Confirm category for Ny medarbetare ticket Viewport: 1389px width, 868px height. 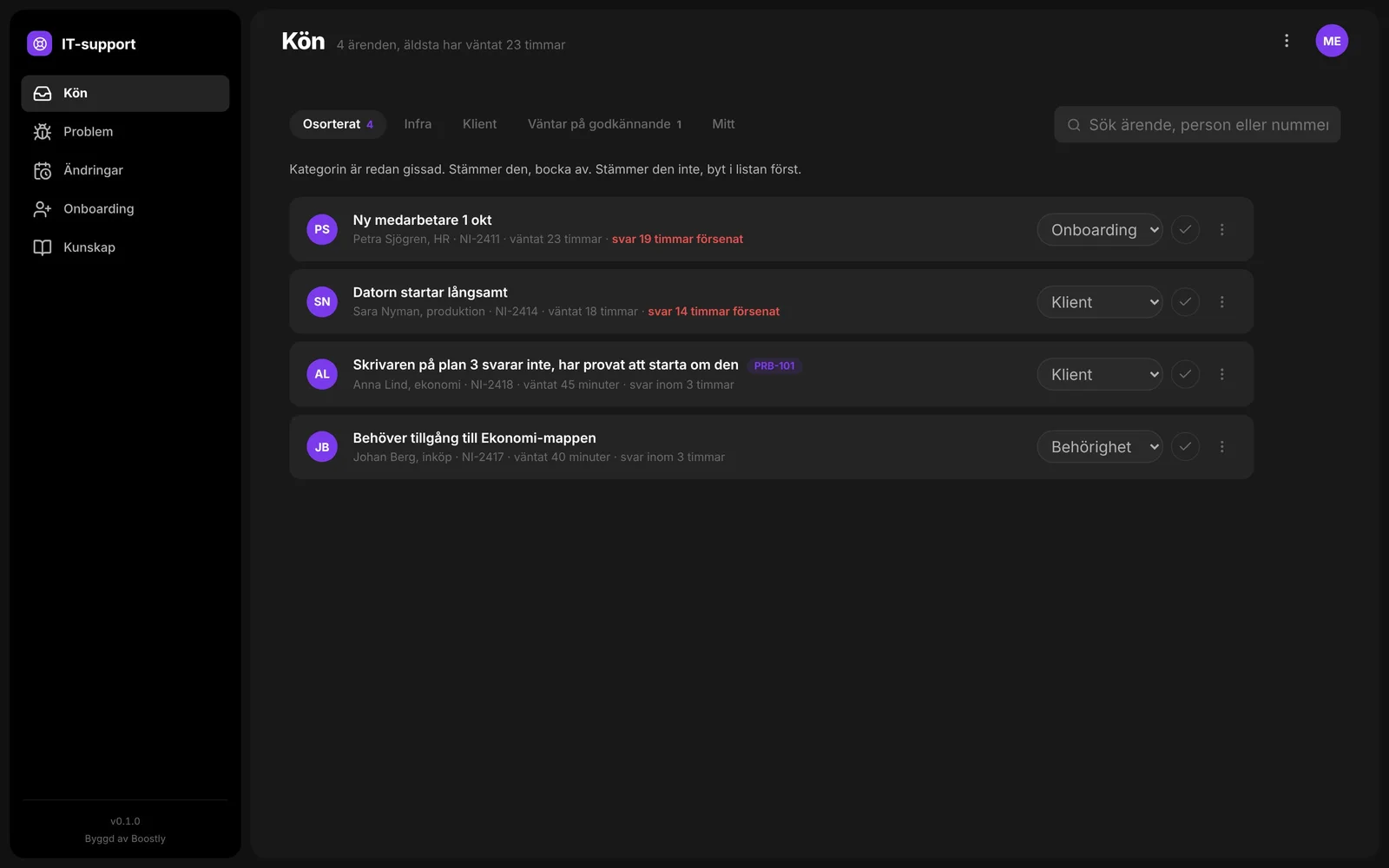coord(1185,229)
